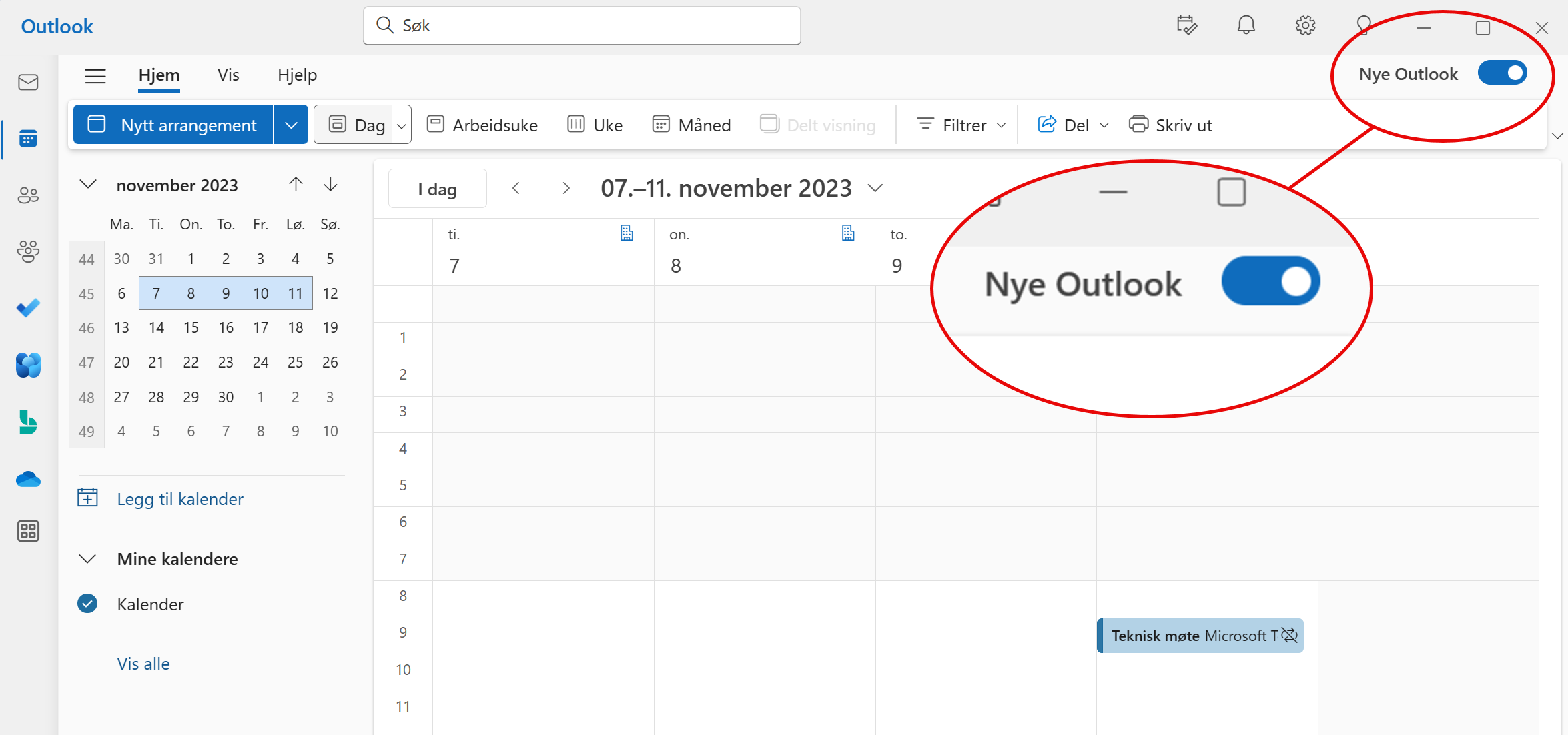Launch Microsoft To Do from the sidebar
The height and width of the screenshot is (735, 1568).
pyautogui.click(x=28, y=308)
